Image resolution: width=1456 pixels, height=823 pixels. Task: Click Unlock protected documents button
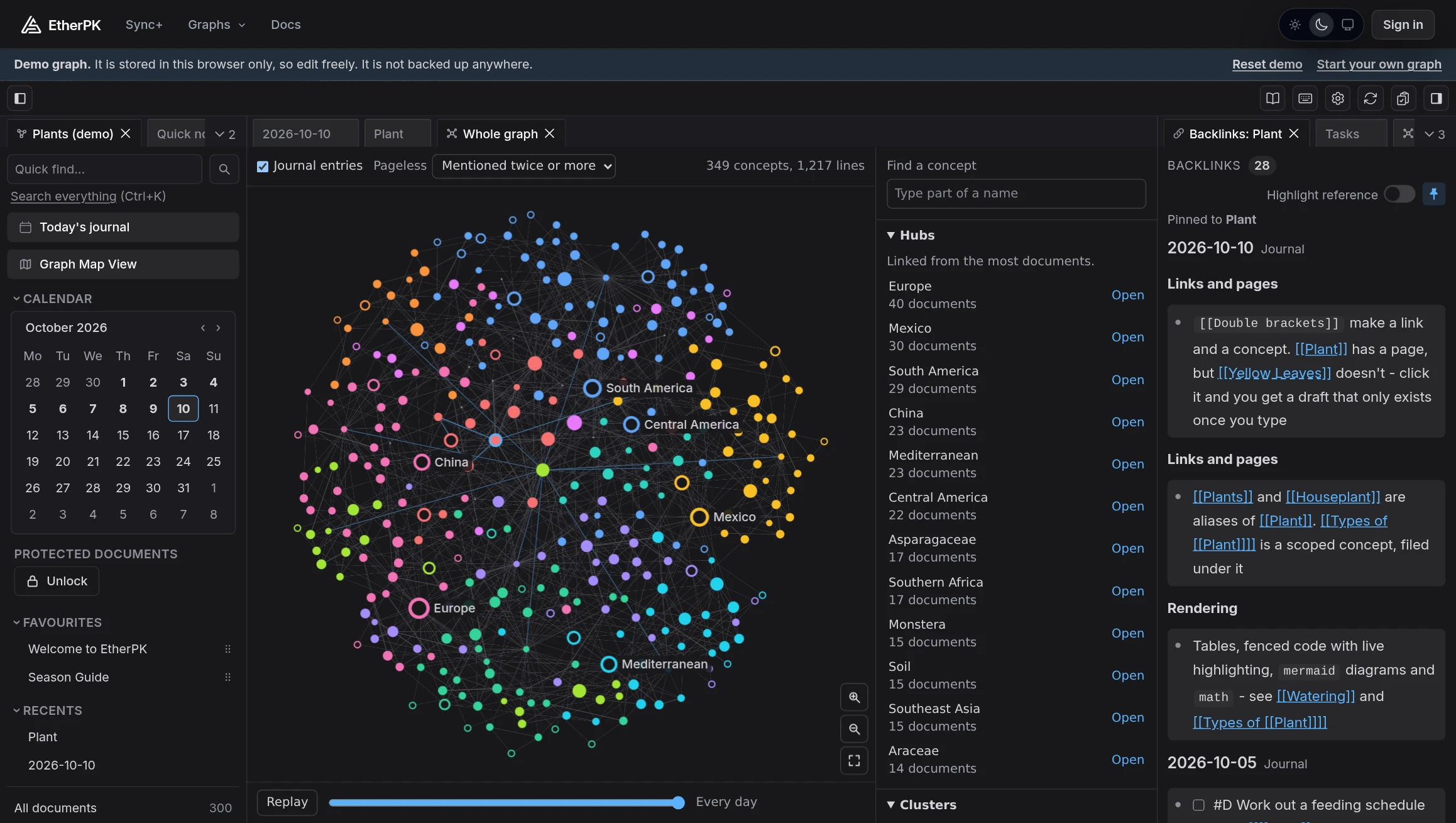[57, 581]
